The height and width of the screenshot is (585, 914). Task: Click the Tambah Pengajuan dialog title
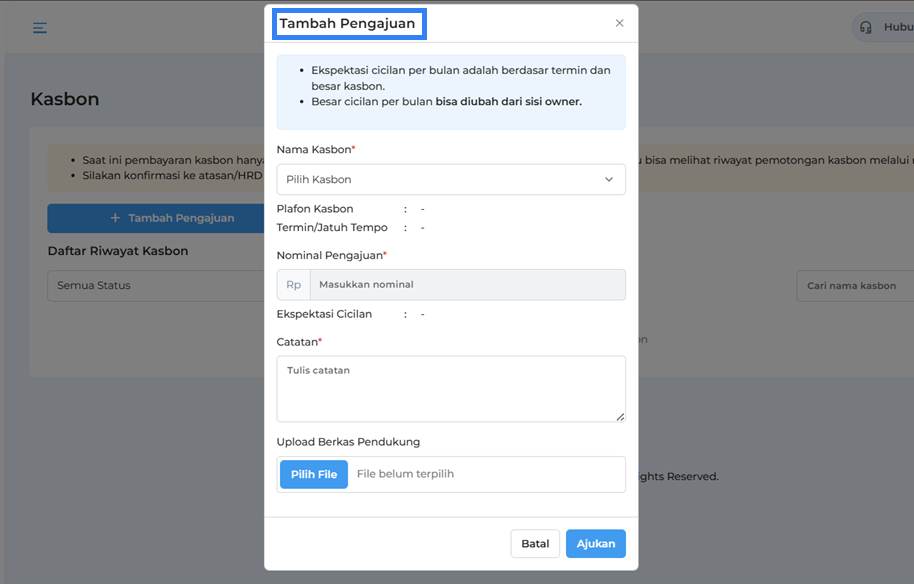pos(347,24)
